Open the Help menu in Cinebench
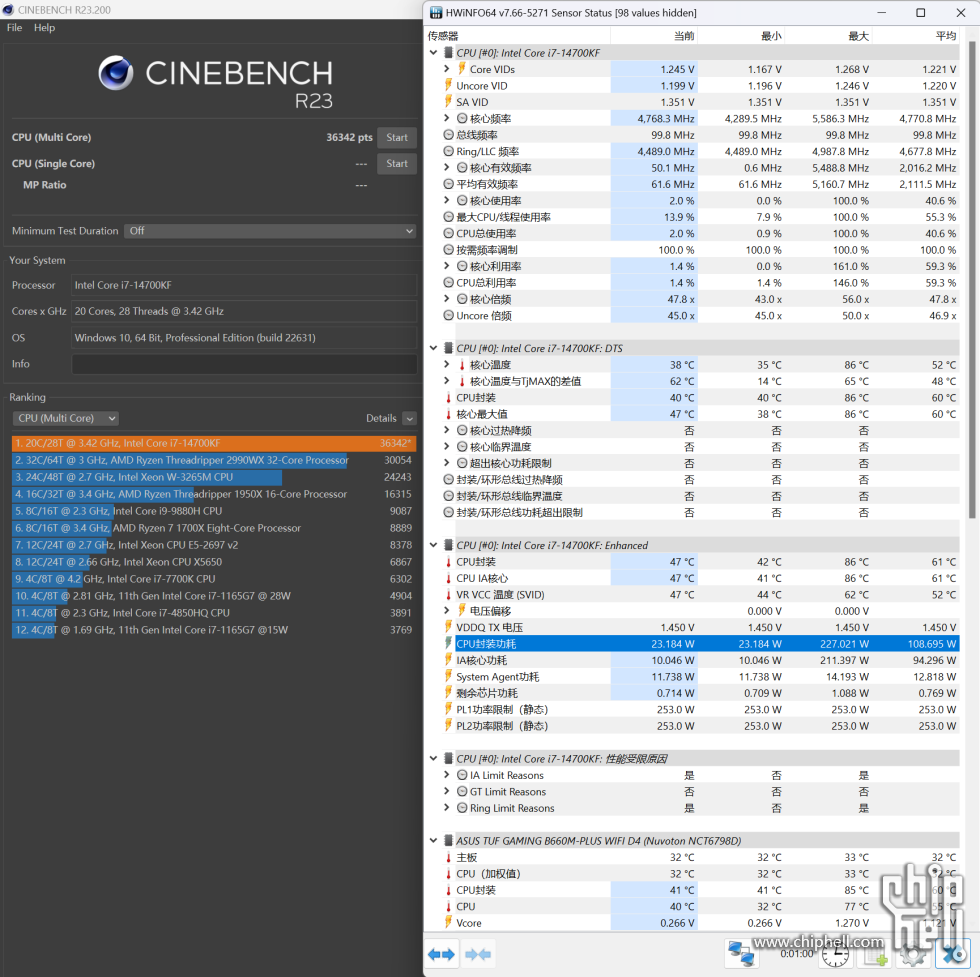 coord(44,28)
